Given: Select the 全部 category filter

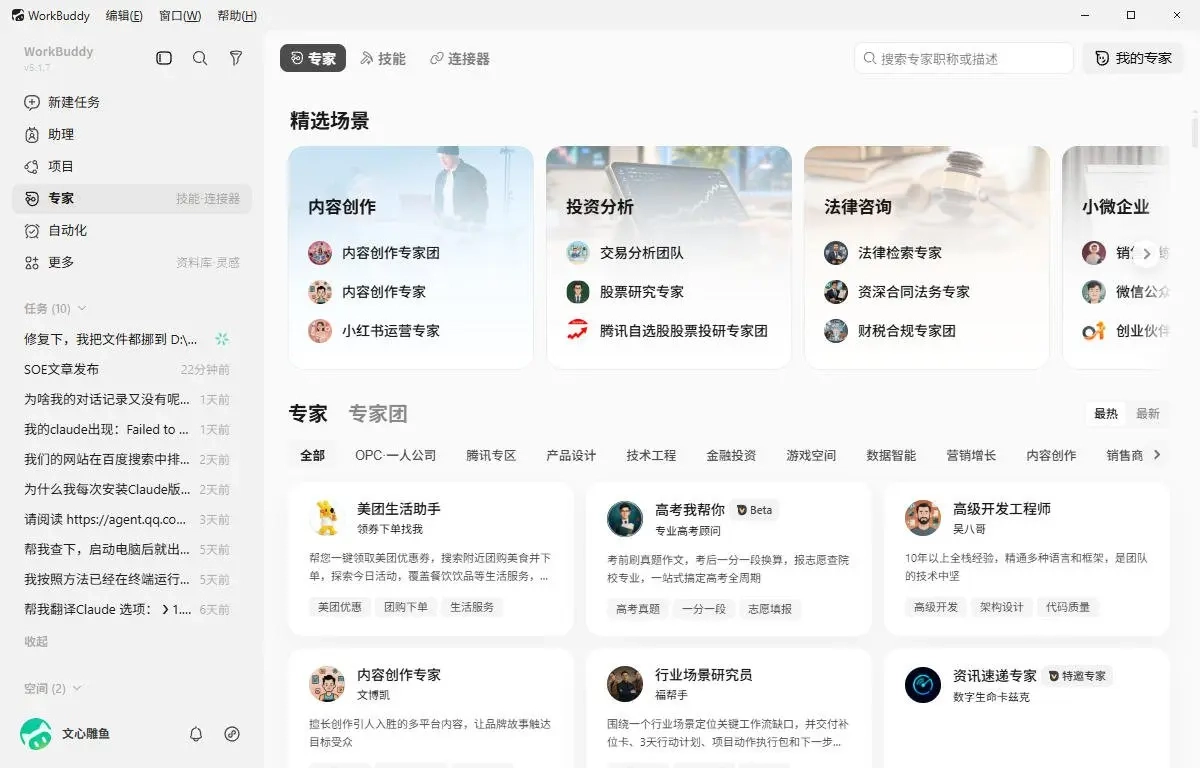Looking at the screenshot, I should tap(313, 455).
